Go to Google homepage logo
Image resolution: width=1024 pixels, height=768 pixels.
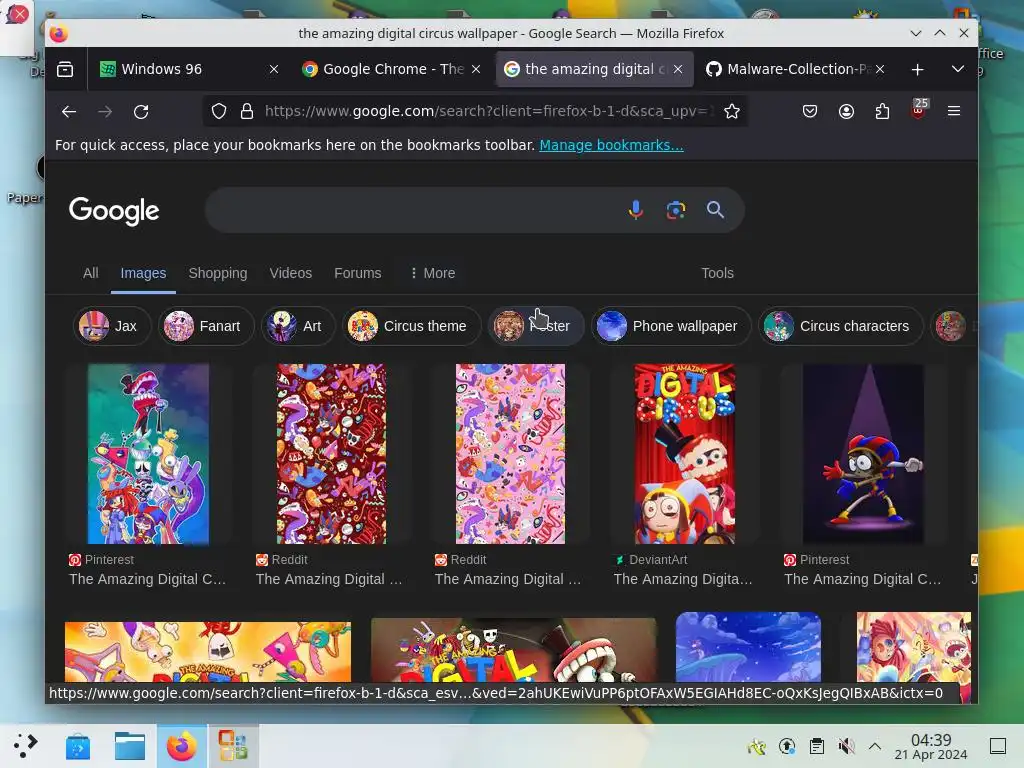click(114, 210)
